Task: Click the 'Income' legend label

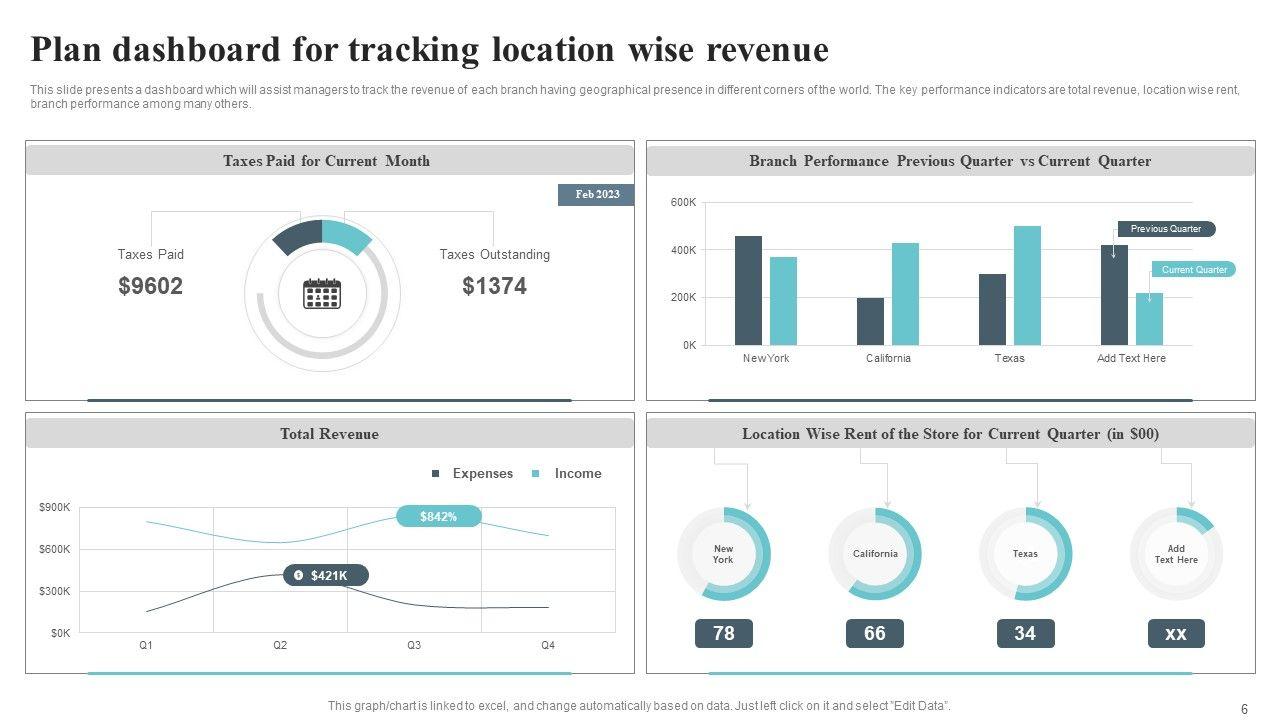Action: (578, 474)
